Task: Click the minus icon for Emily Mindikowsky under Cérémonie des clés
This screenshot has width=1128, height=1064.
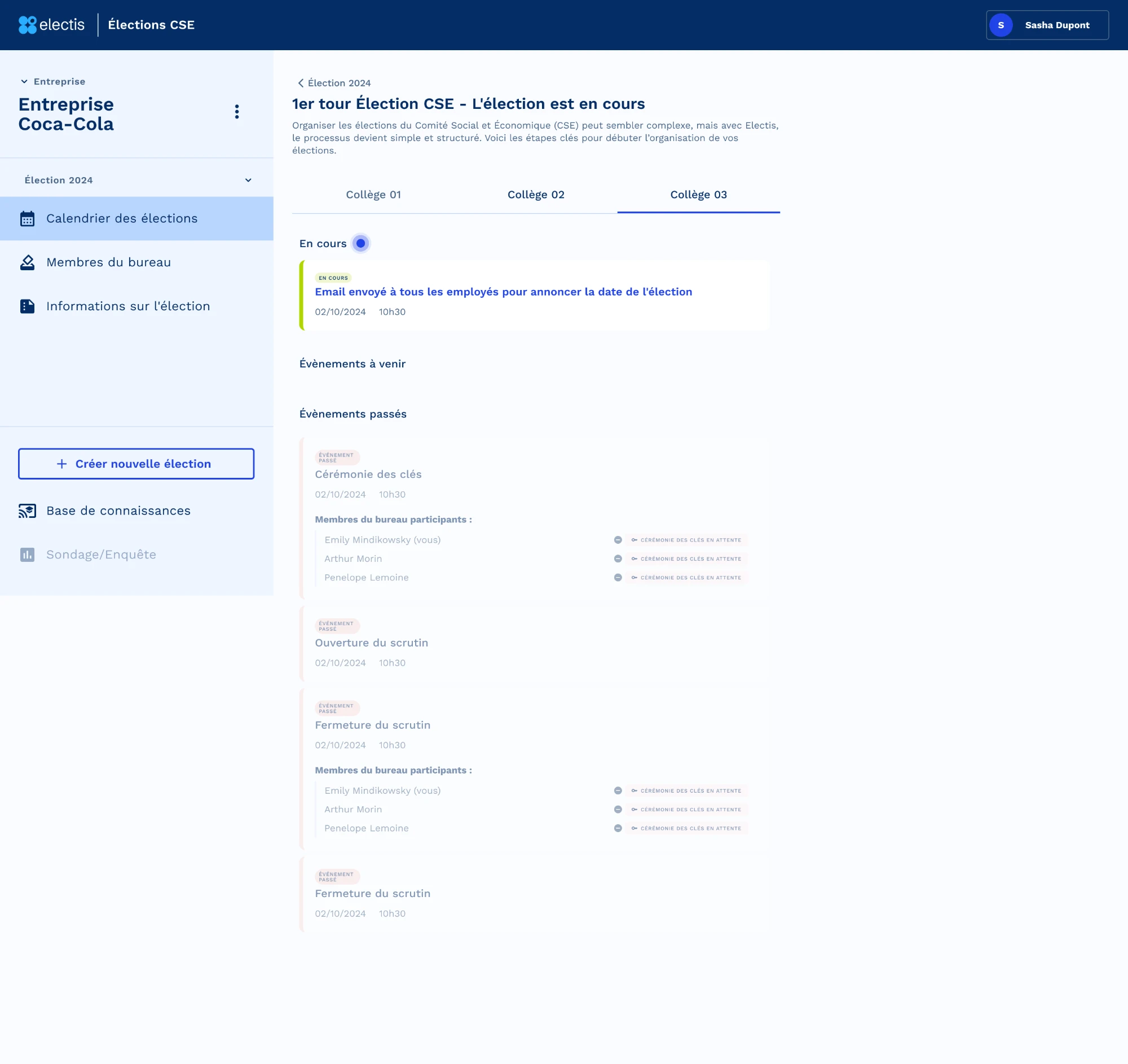Action: 618,540
